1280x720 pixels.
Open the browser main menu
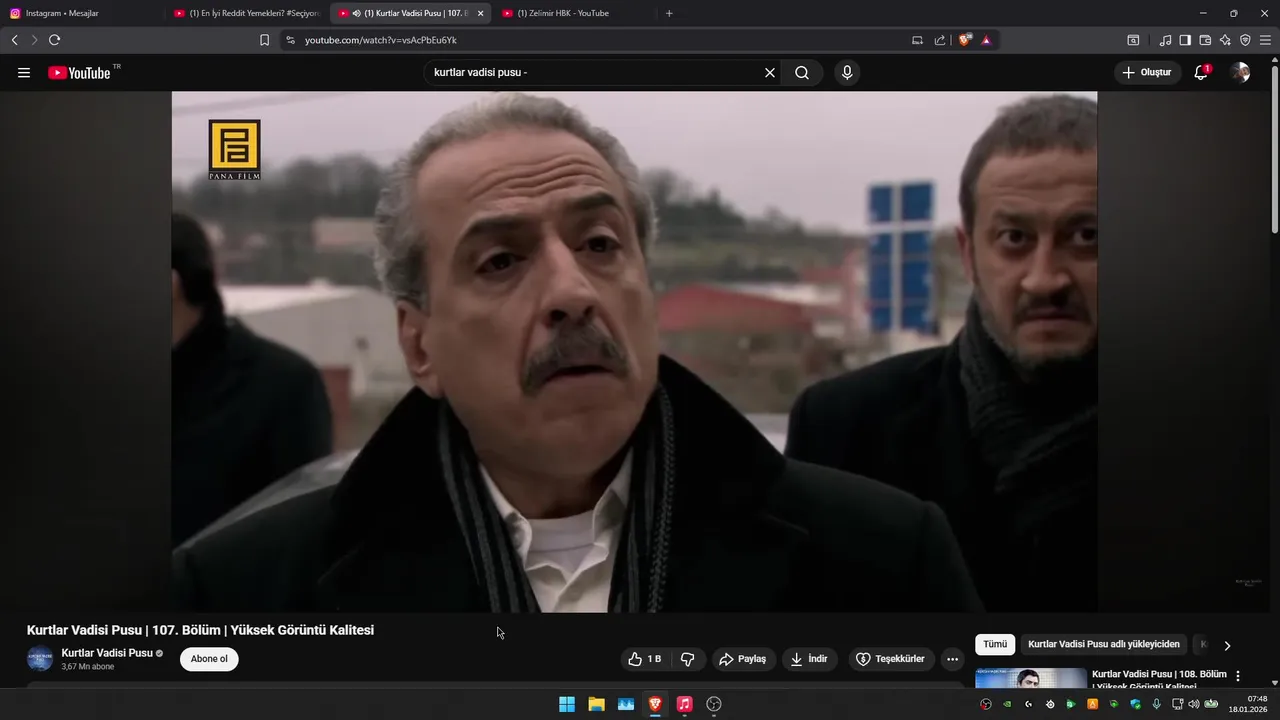pyautogui.click(x=1265, y=40)
